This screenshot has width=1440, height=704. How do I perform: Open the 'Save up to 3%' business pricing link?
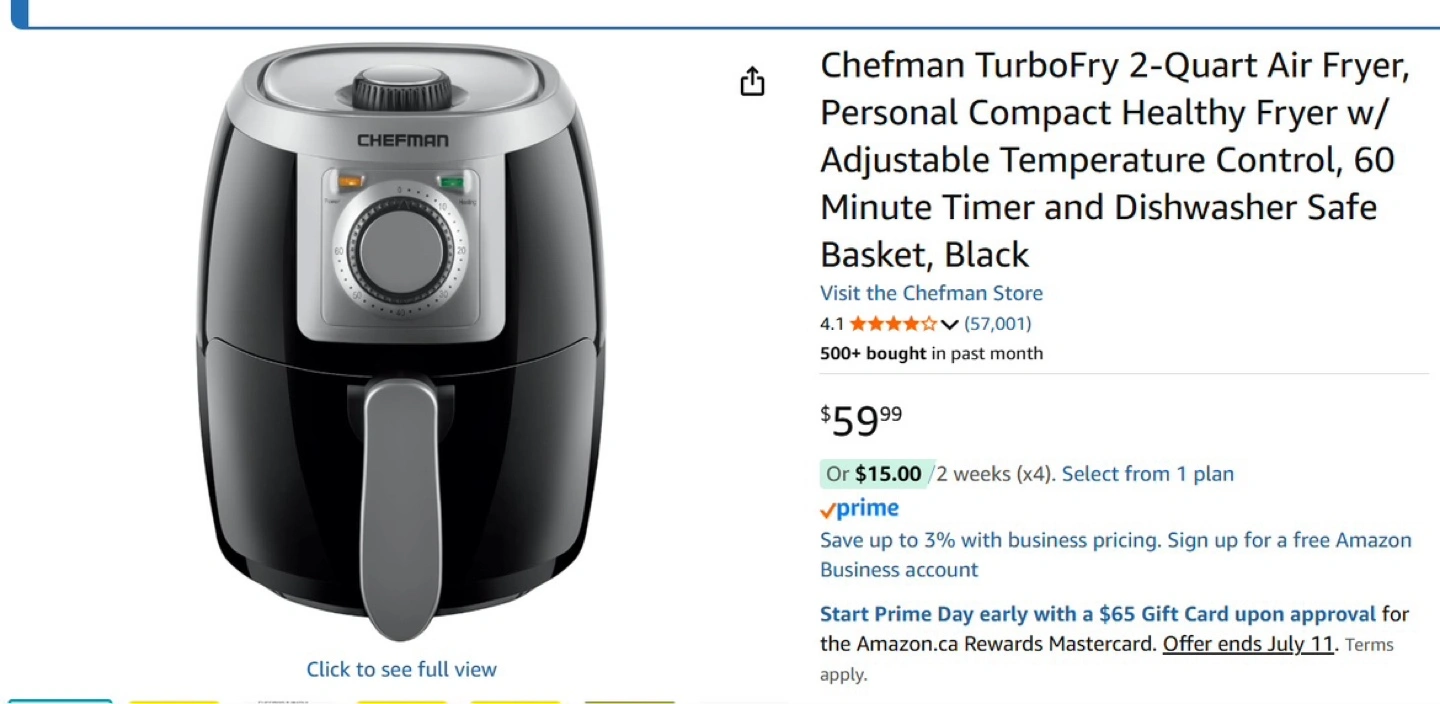tap(1116, 555)
